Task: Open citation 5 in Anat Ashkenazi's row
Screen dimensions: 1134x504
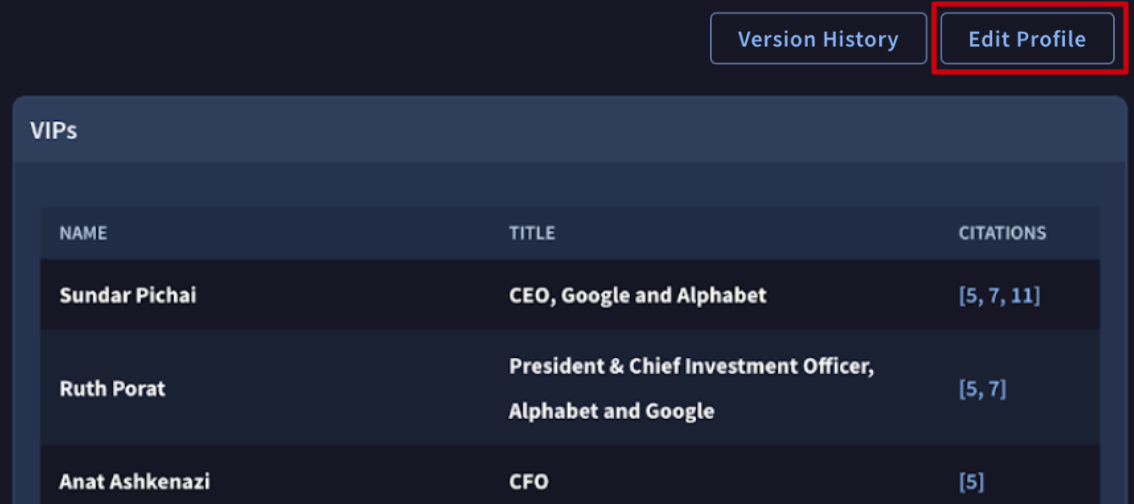Action: pyautogui.click(x=971, y=481)
